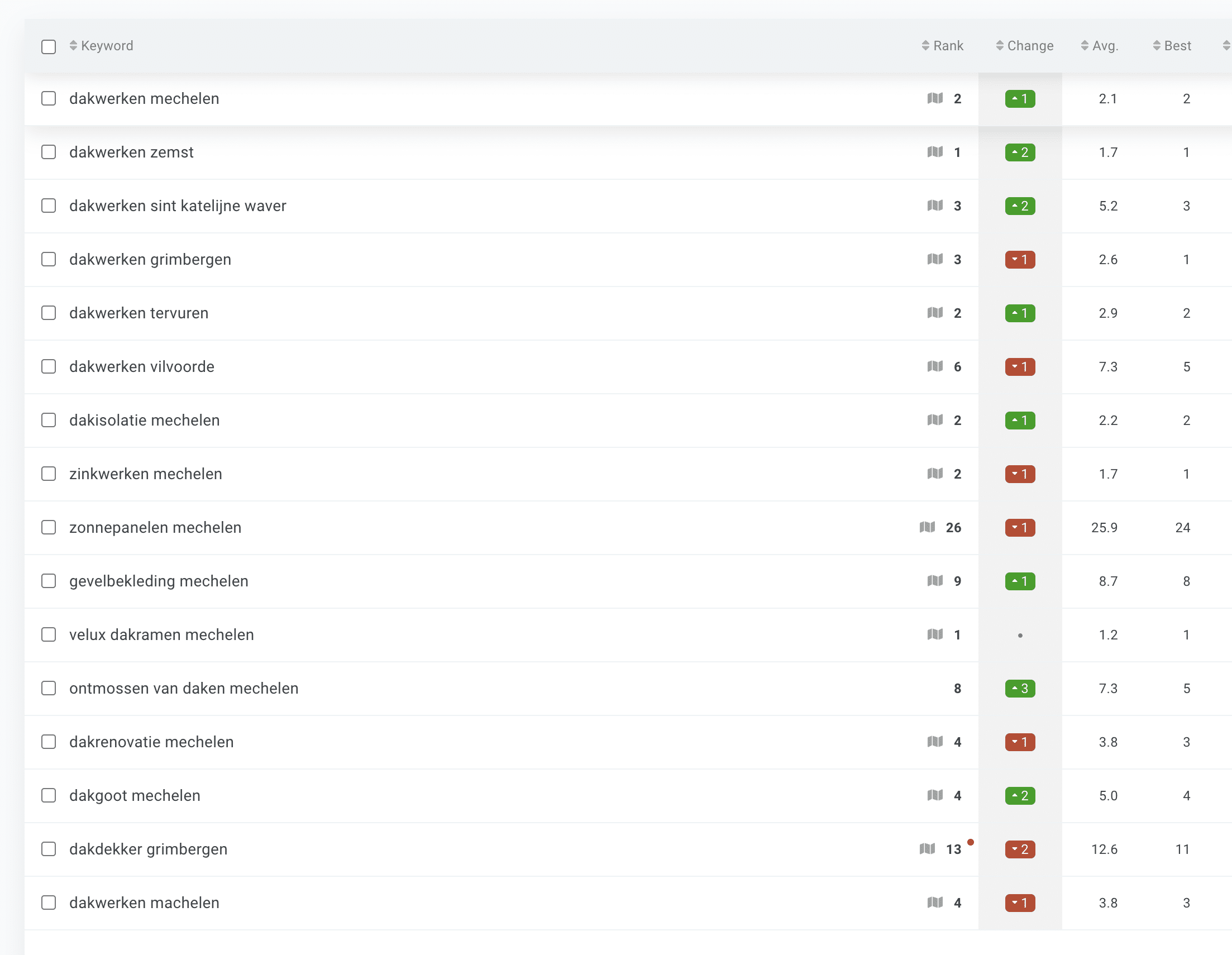Sort the table by Avg. column
The width and height of the screenshot is (1232, 955).
pos(1100,46)
